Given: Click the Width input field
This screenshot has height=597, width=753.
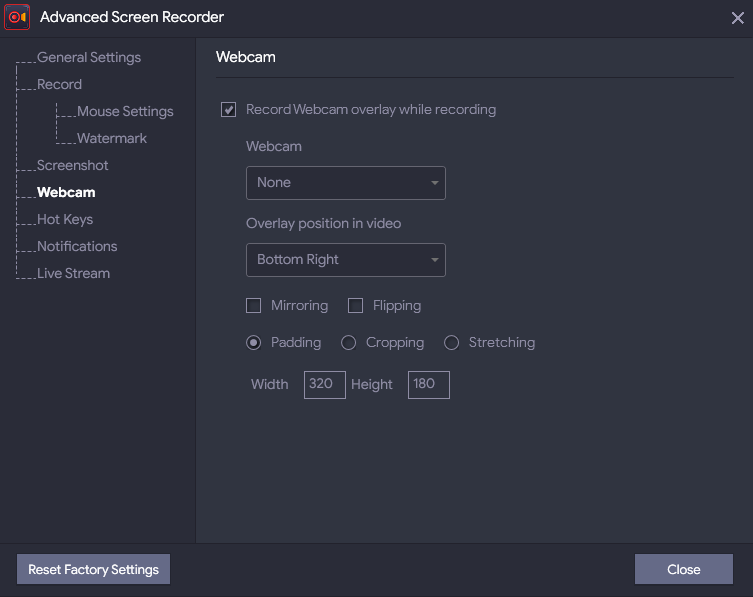Looking at the screenshot, I should point(325,385).
